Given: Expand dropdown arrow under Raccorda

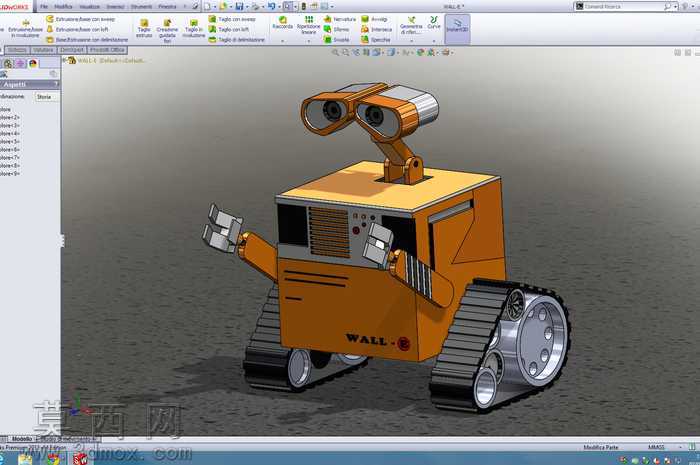Looking at the screenshot, I should 283,41.
